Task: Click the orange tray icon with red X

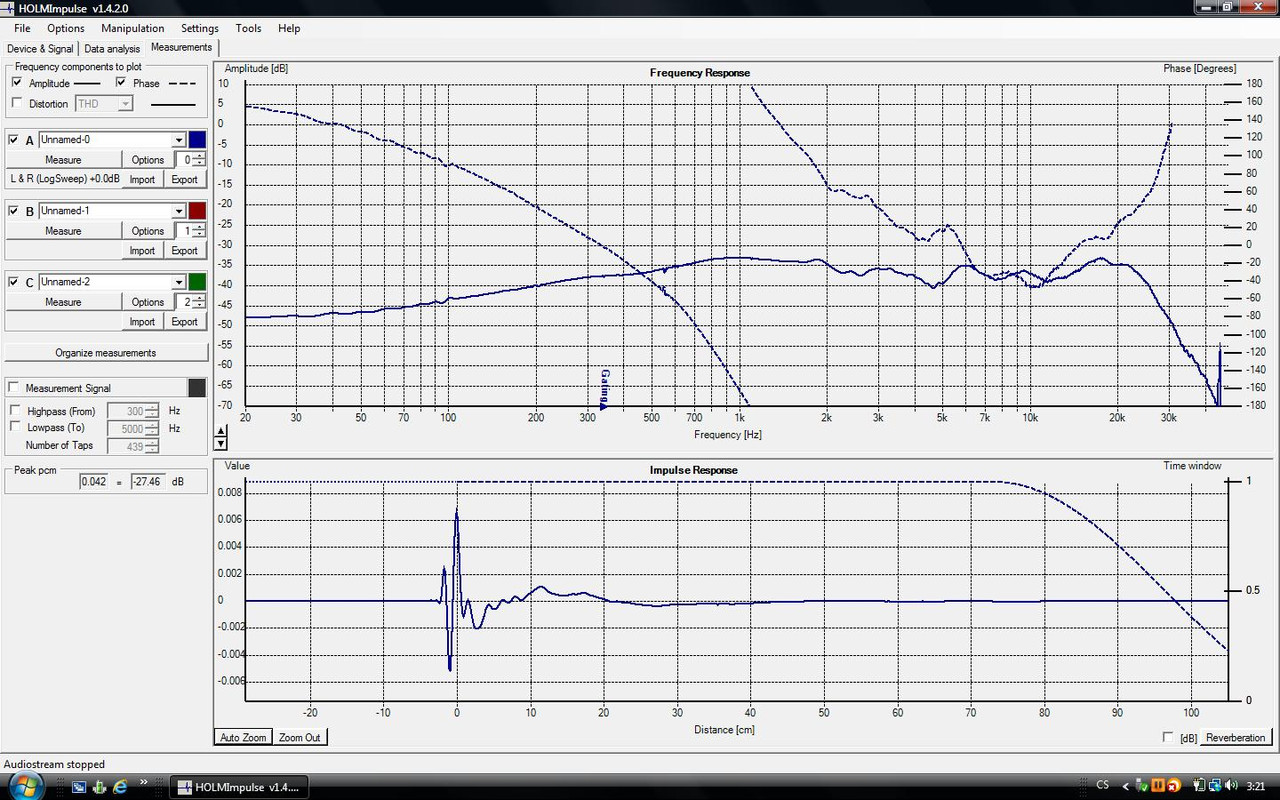Action: [x=1172, y=786]
